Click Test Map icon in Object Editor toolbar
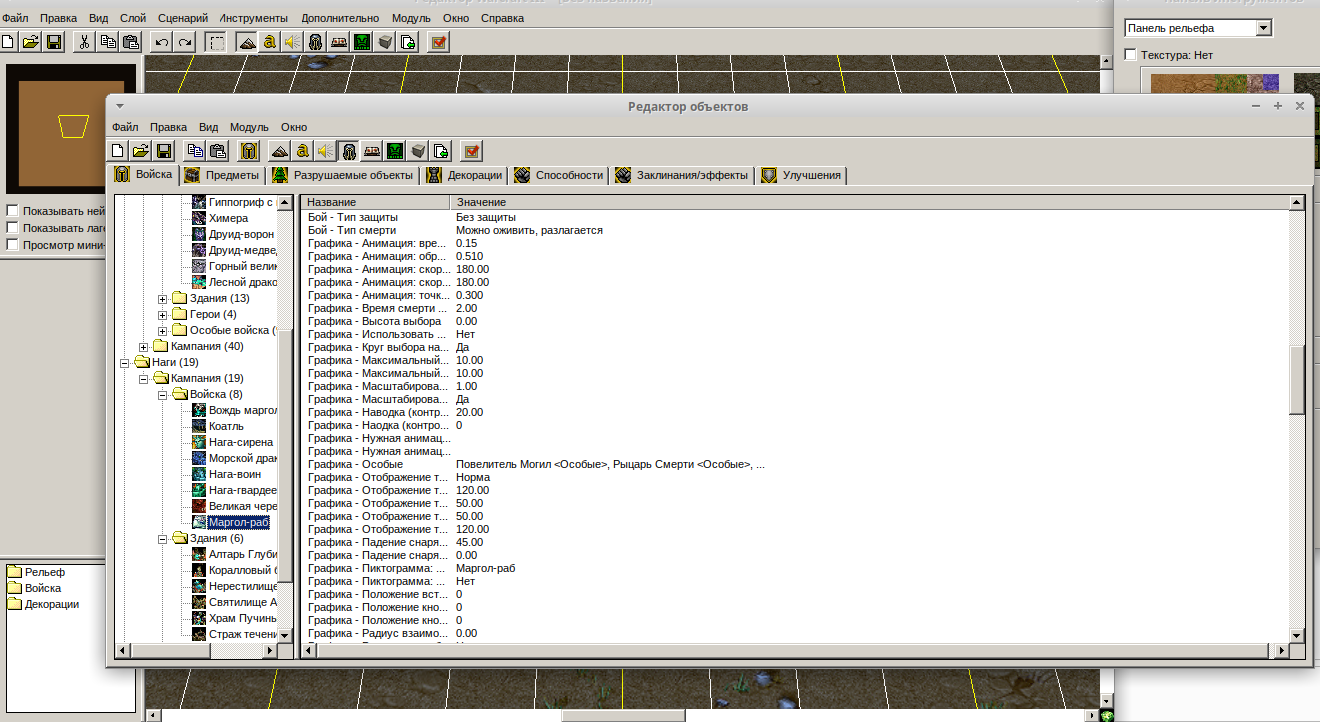 [x=471, y=151]
